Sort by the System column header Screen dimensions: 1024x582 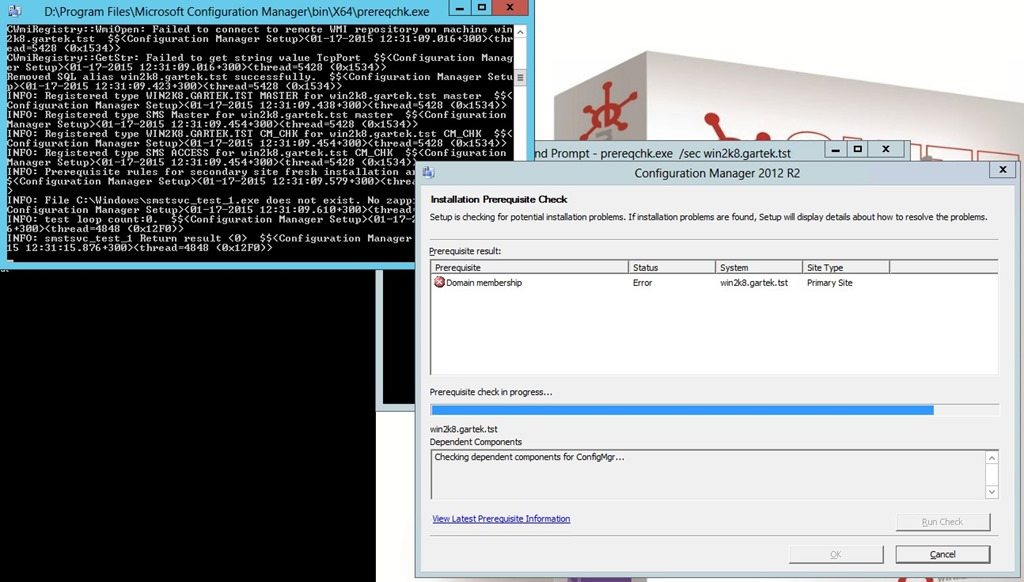tap(759, 267)
